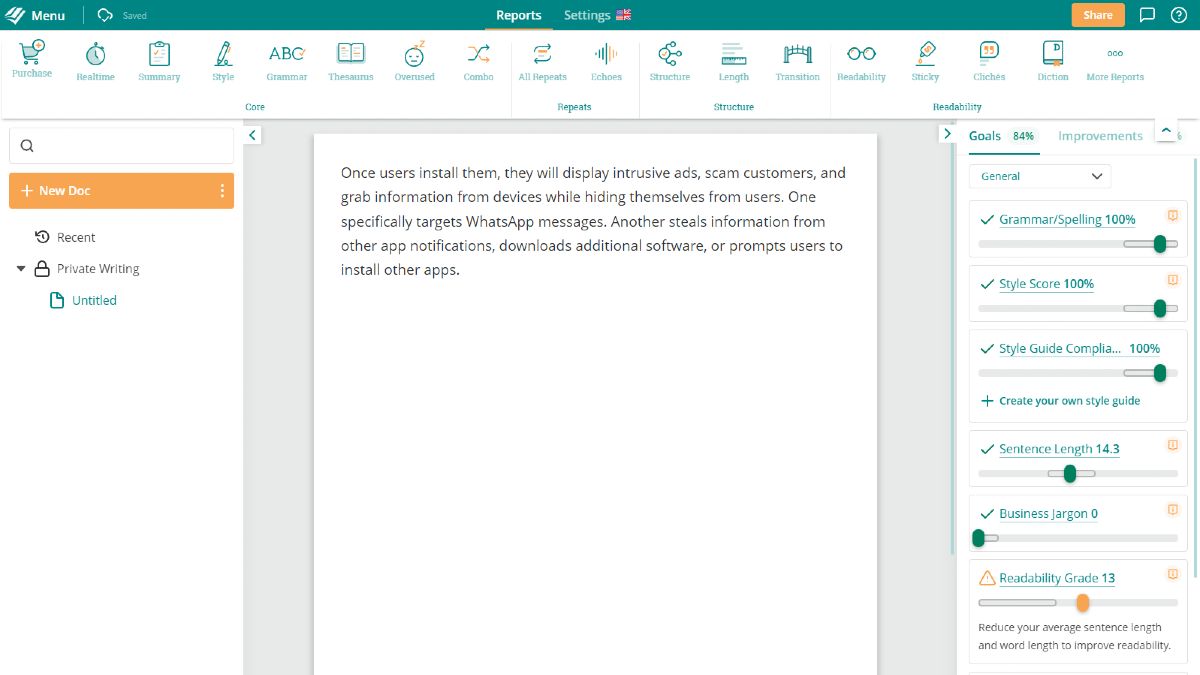Open the Echoes report
The width and height of the screenshot is (1200, 675).
tap(606, 60)
